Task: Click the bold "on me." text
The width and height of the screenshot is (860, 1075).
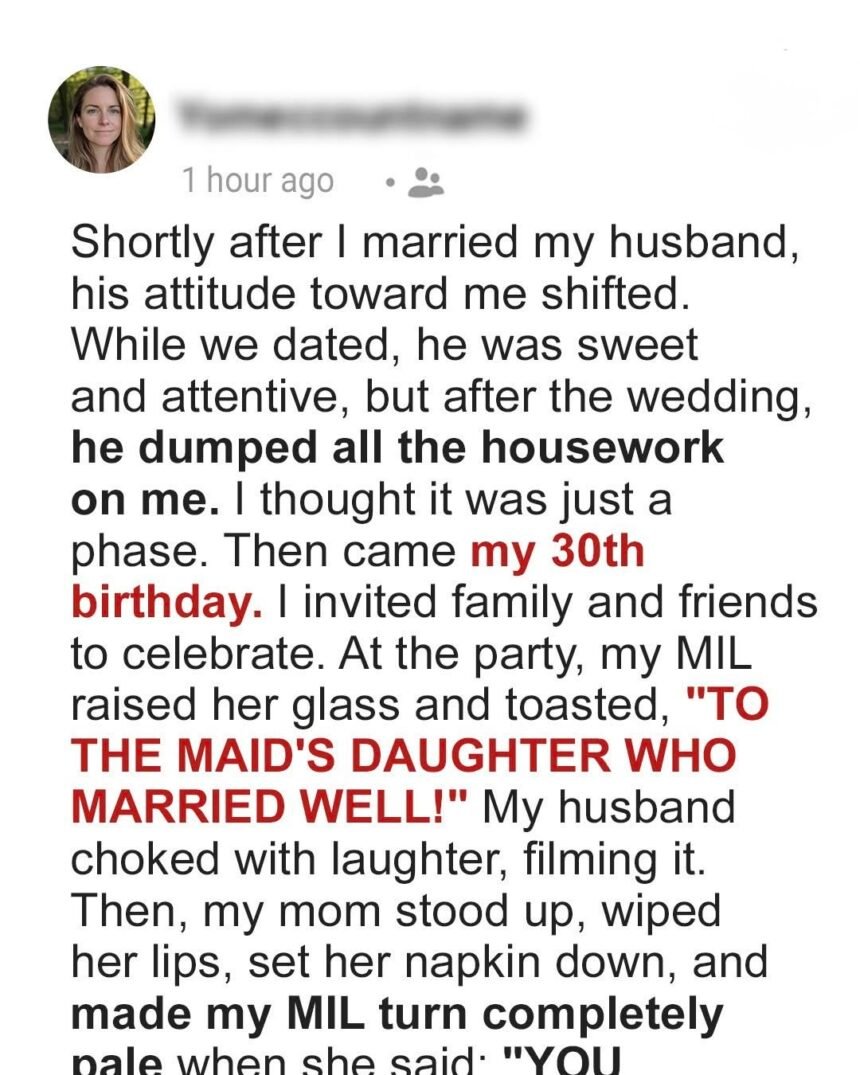Action: pyautogui.click(x=144, y=499)
